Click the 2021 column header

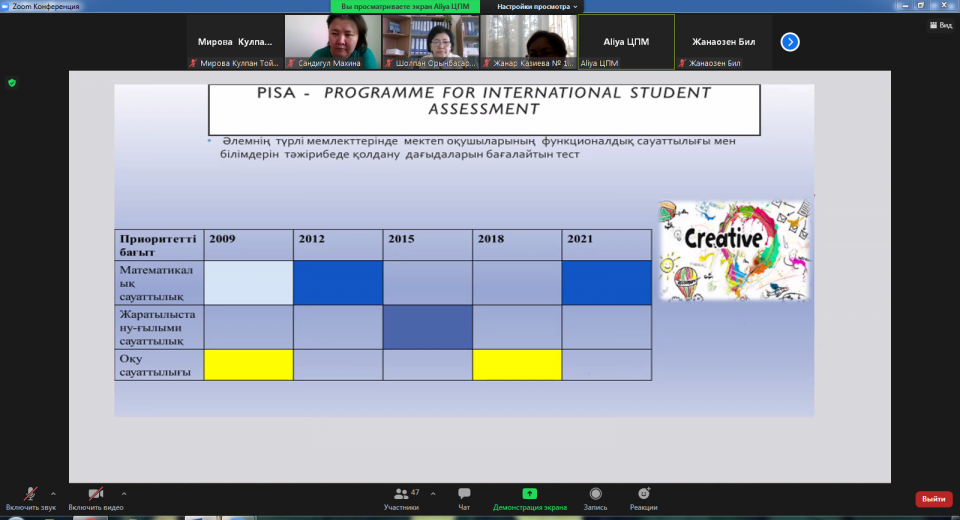tap(606, 245)
